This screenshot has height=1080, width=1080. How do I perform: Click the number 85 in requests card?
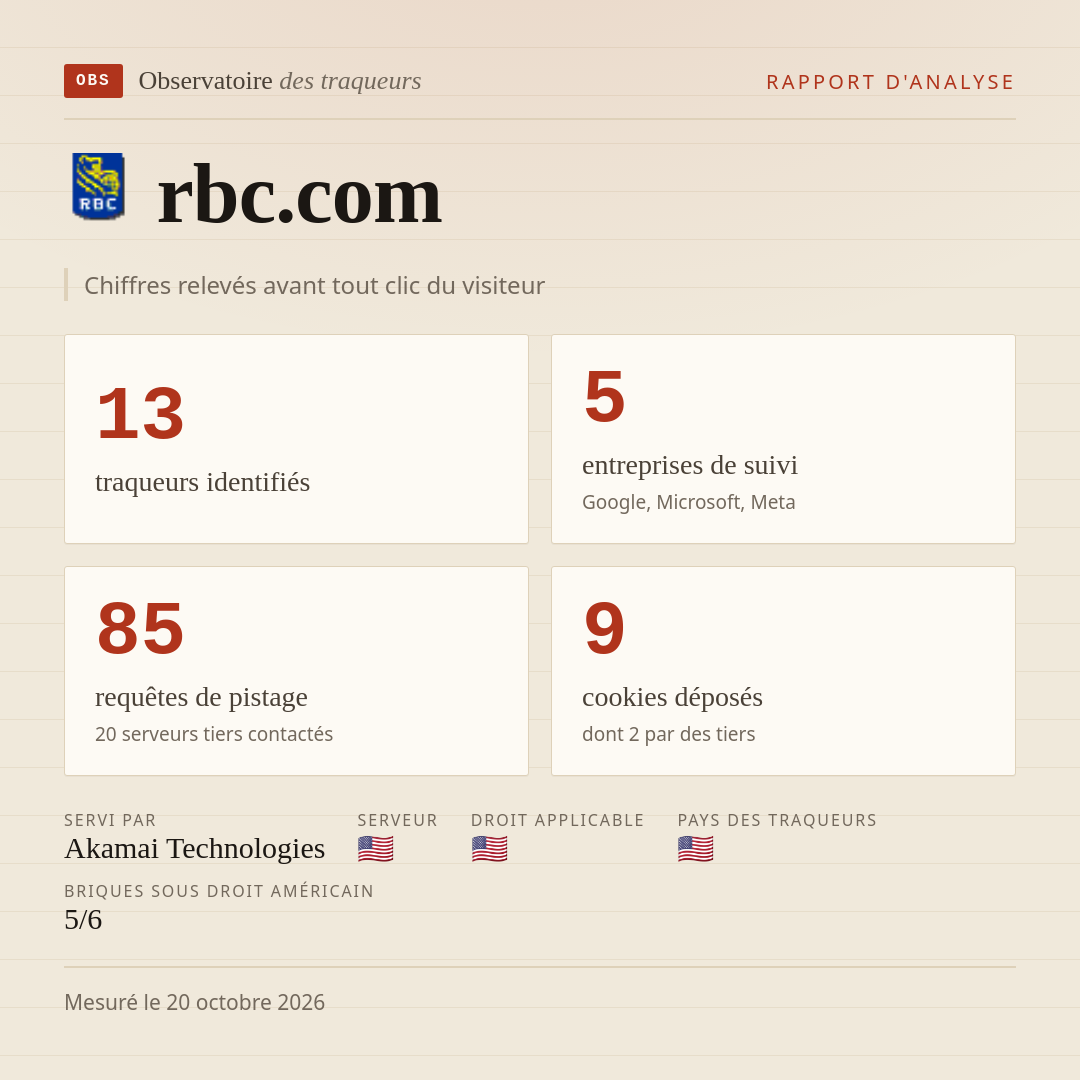point(141,628)
